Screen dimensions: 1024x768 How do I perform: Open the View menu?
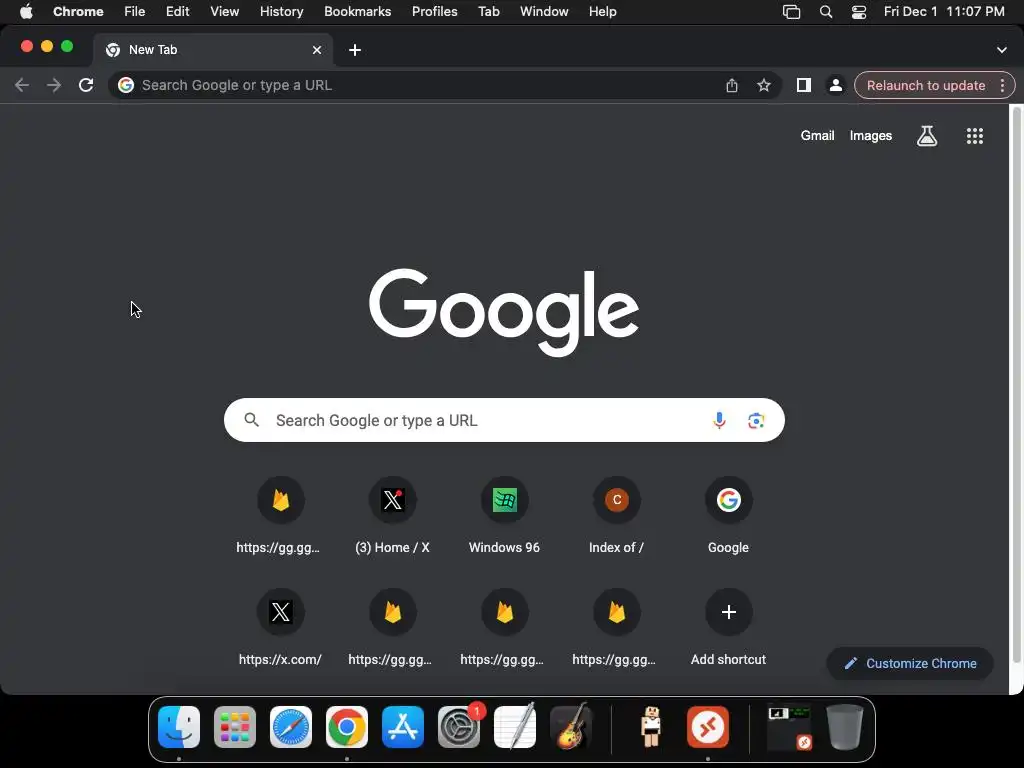pyautogui.click(x=225, y=12)
